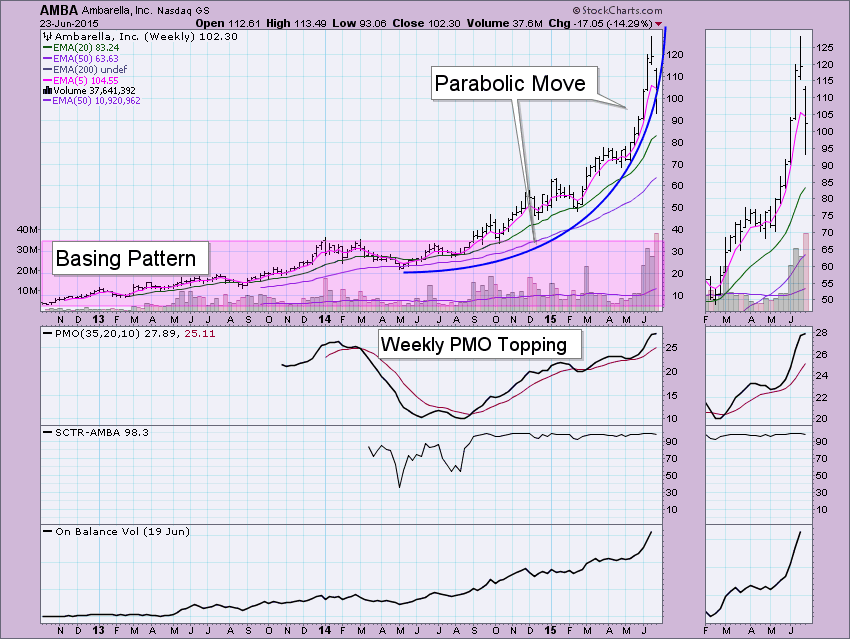Click the EMA(20) 83.24 legend entry
The image size is (850, 639).
point(81,48)
